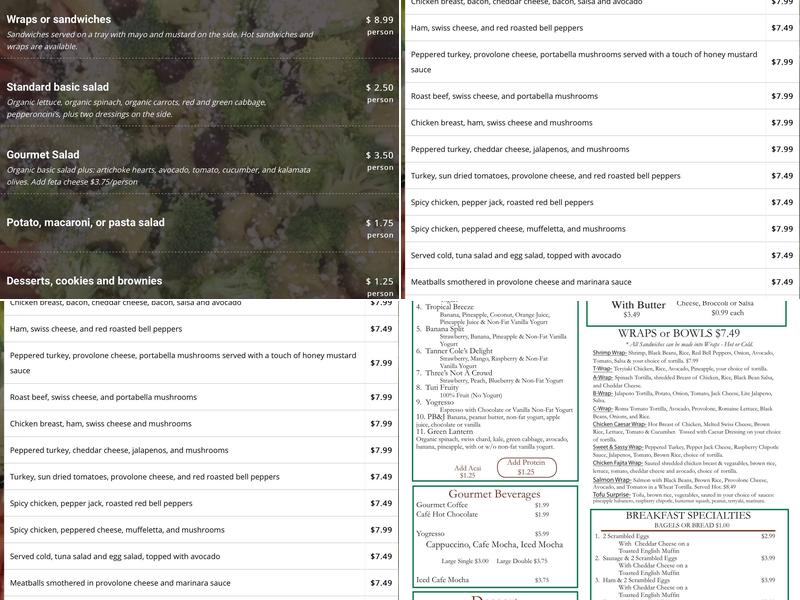
Task: Click the Chicken Caesar Wrap link
Action: pyautogui.click(x=619, y=424)
